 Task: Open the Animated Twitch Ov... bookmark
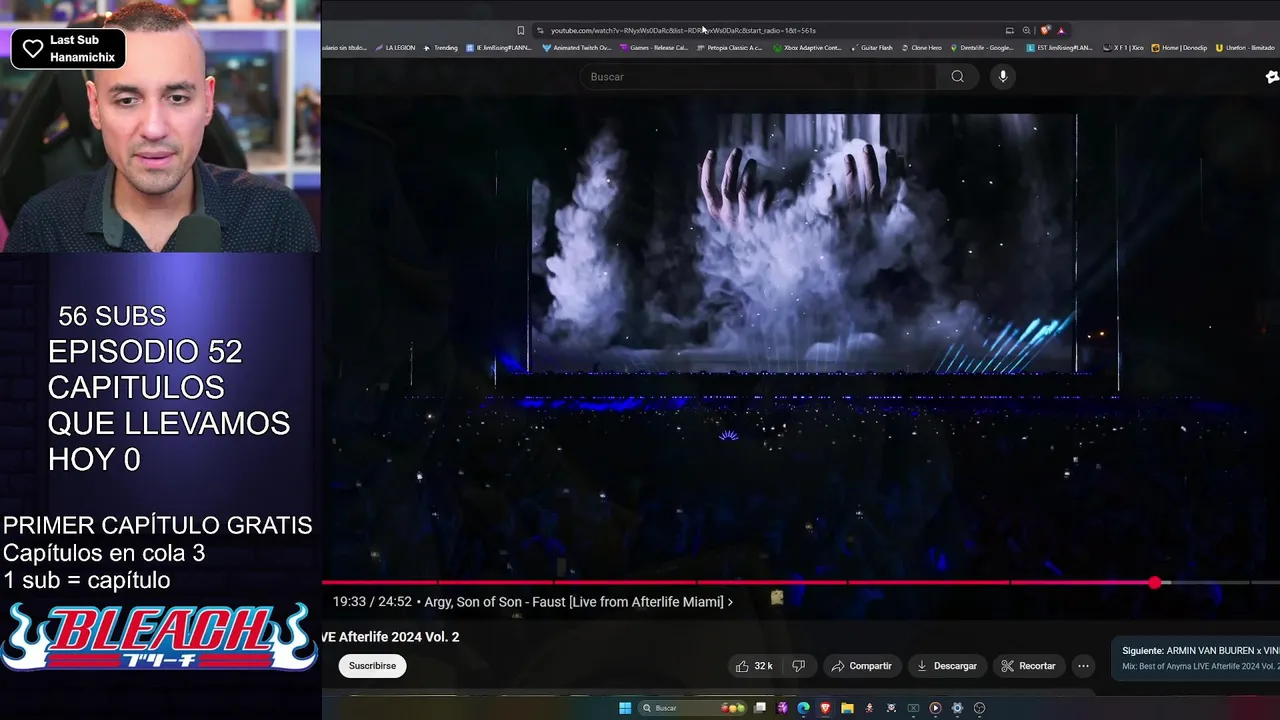pos(576,48)
